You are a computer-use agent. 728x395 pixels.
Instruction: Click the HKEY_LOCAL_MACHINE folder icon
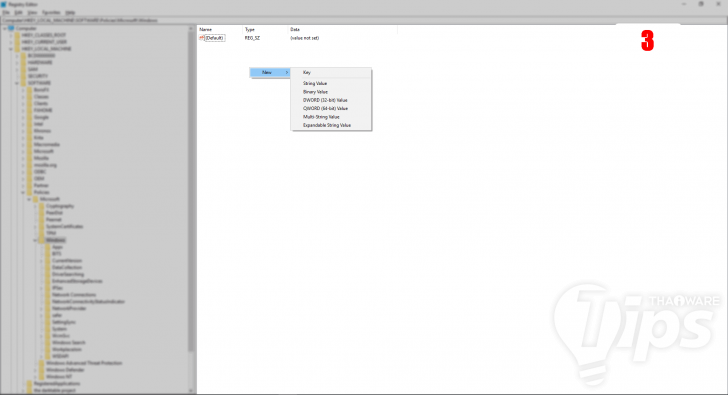(x=17, y=49)
